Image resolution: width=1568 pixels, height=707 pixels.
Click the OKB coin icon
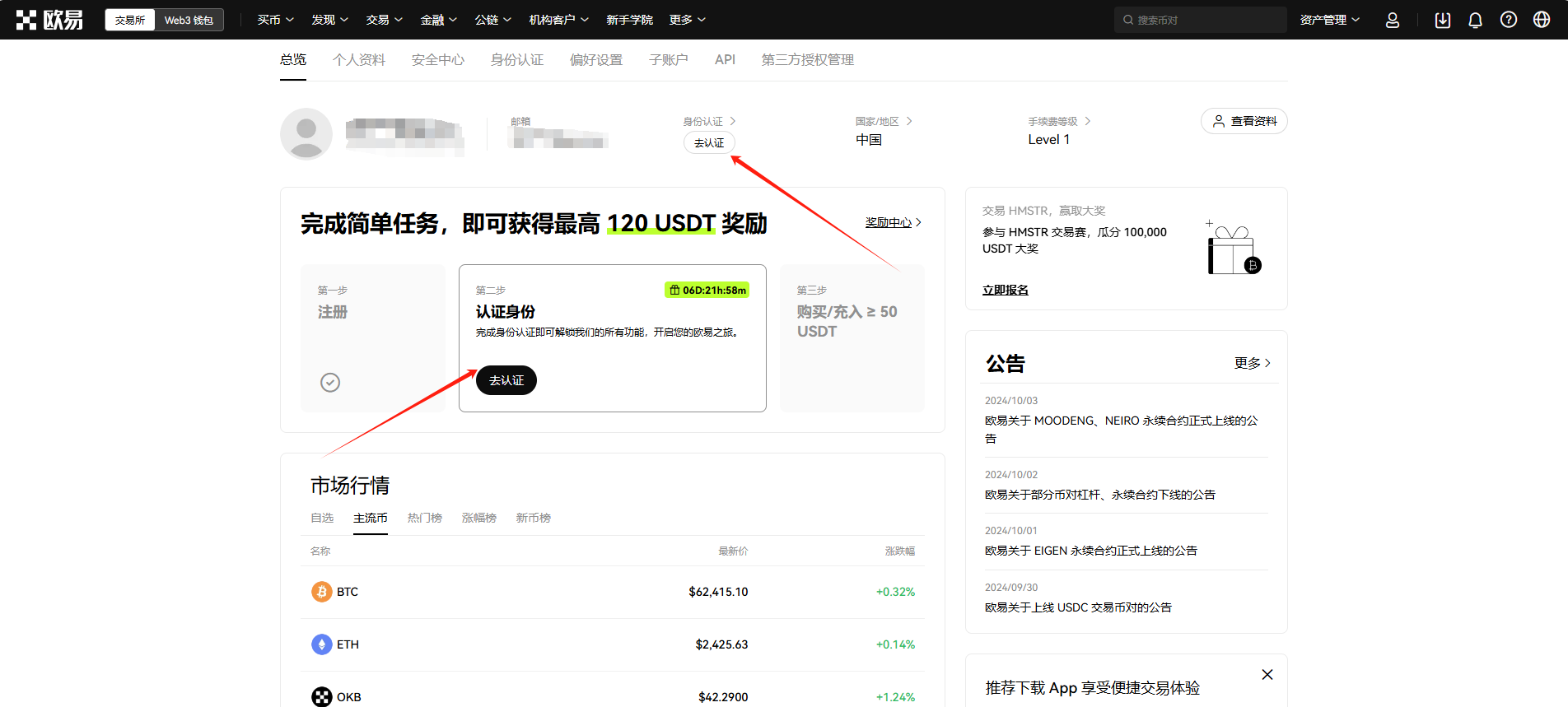click(322, 697)
